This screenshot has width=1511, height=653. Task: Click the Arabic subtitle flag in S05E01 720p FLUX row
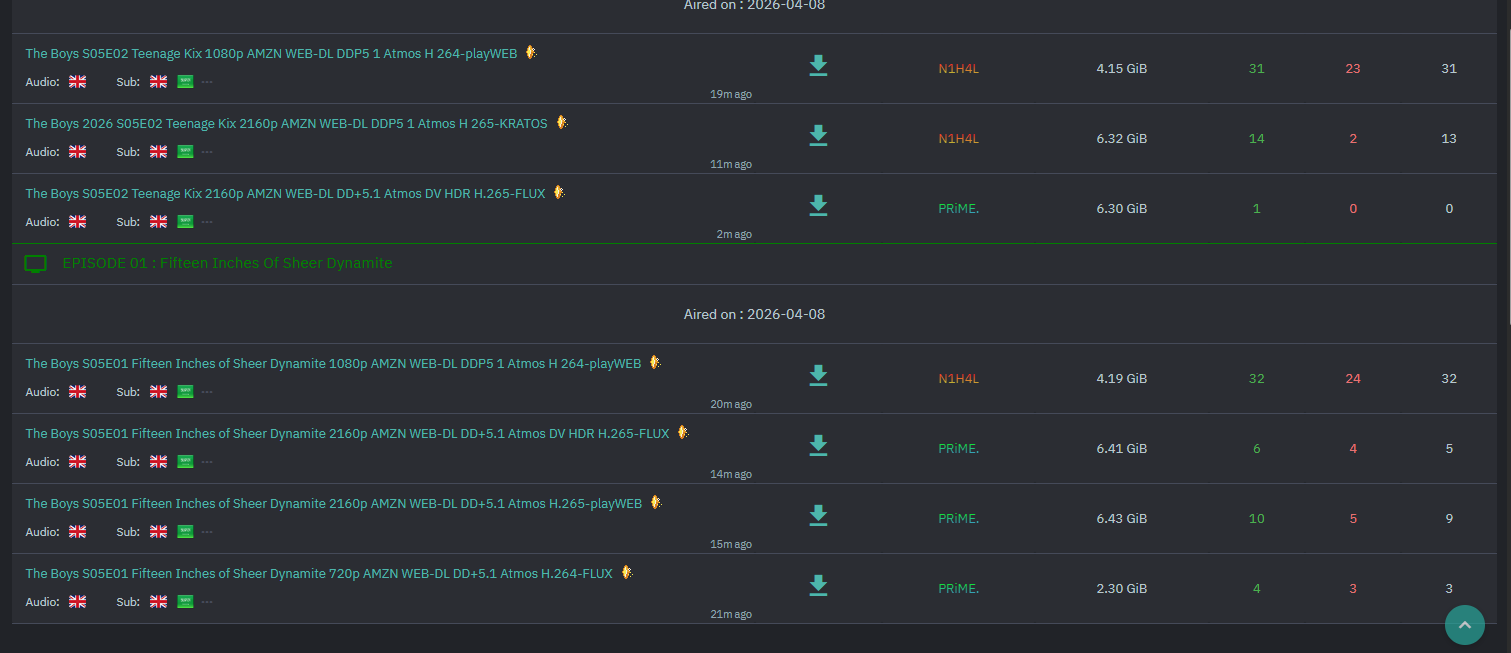(x=185, y=602)
